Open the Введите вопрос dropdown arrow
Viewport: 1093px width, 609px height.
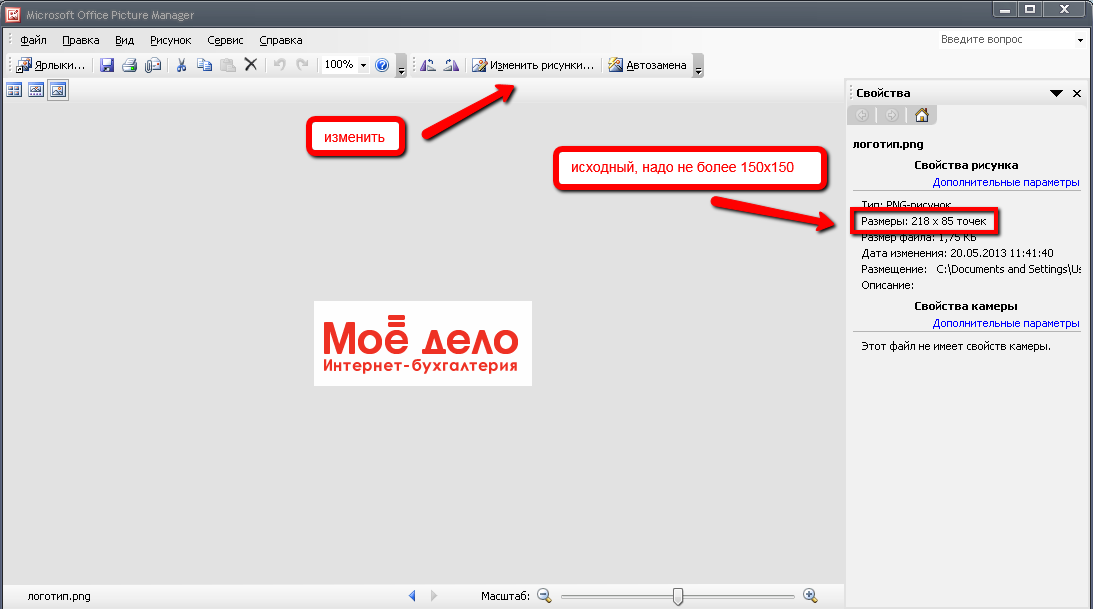[x=1081, y=41]
